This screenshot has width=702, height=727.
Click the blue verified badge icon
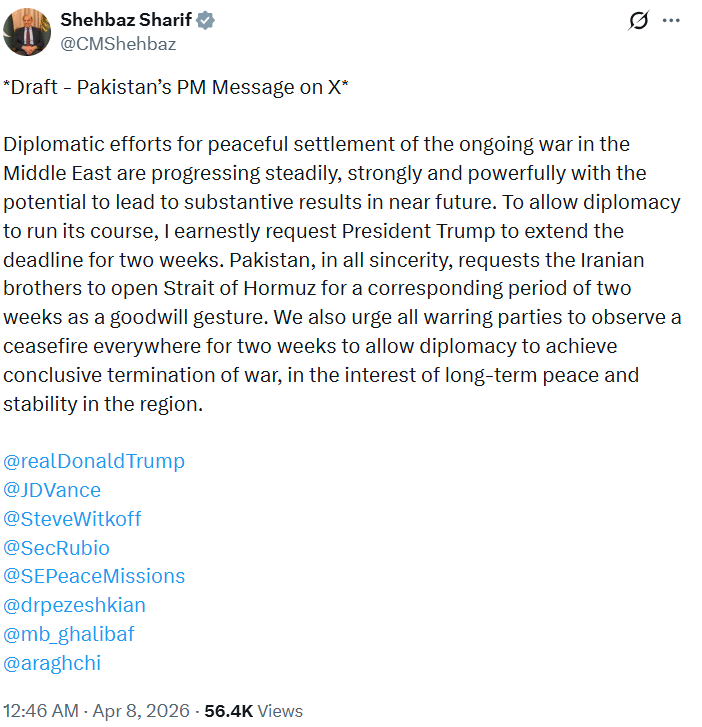tap(204, 20)
